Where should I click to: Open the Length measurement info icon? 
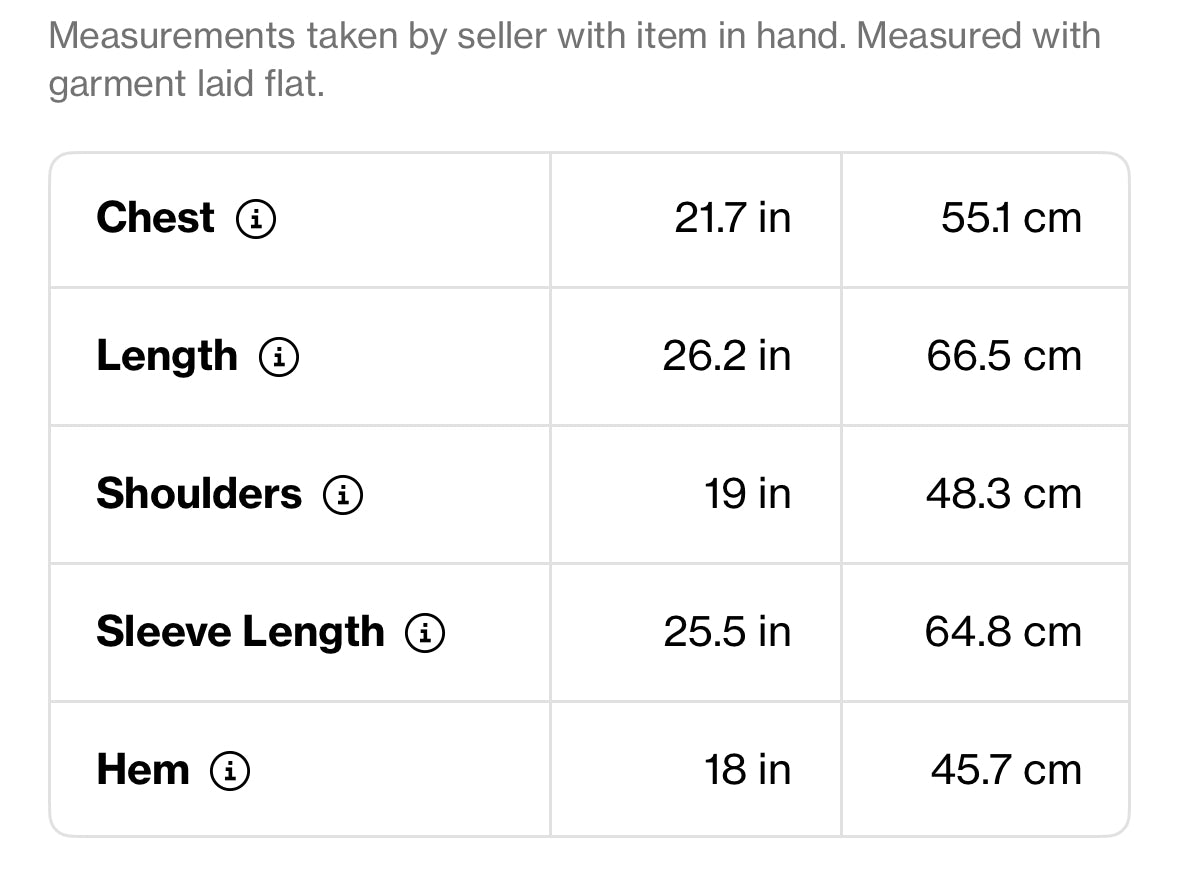279,356
